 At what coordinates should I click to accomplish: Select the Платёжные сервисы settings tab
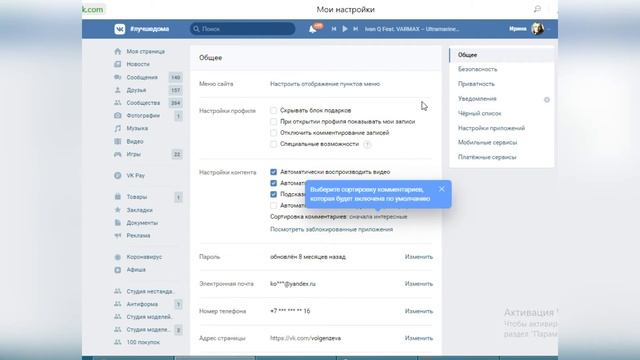[x=502, y=157]
